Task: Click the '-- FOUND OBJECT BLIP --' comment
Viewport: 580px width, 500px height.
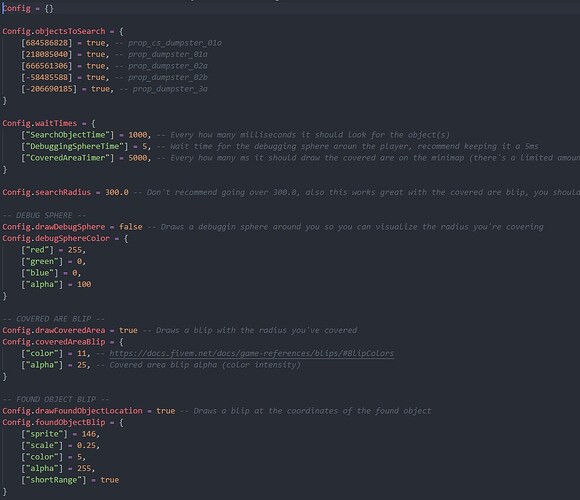Action: tap(56, 399)
